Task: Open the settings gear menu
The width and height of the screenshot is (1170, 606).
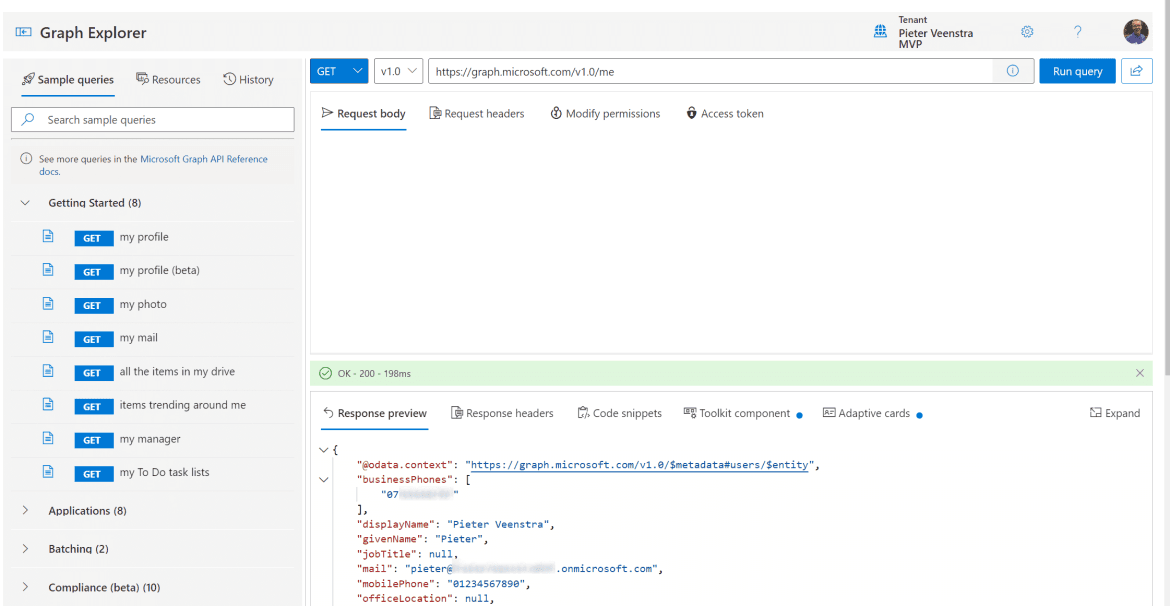Action: 1027,31
